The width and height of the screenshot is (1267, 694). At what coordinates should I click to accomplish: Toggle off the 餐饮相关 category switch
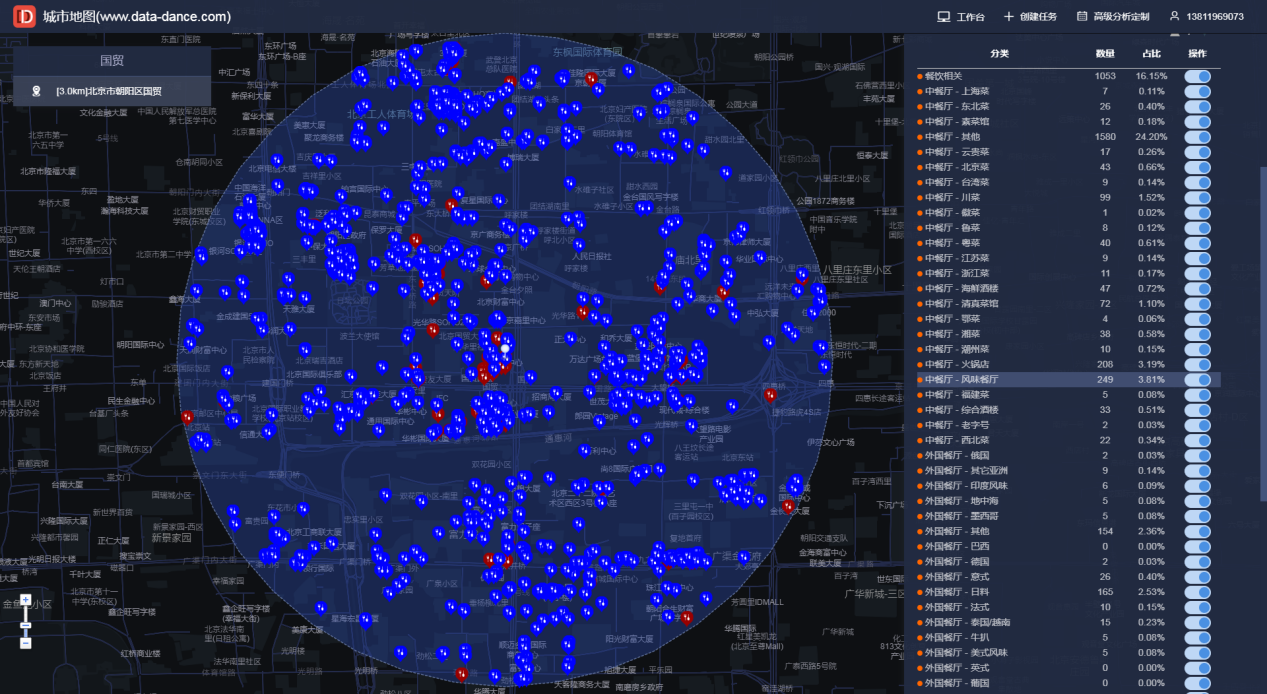click(1198, 76)
